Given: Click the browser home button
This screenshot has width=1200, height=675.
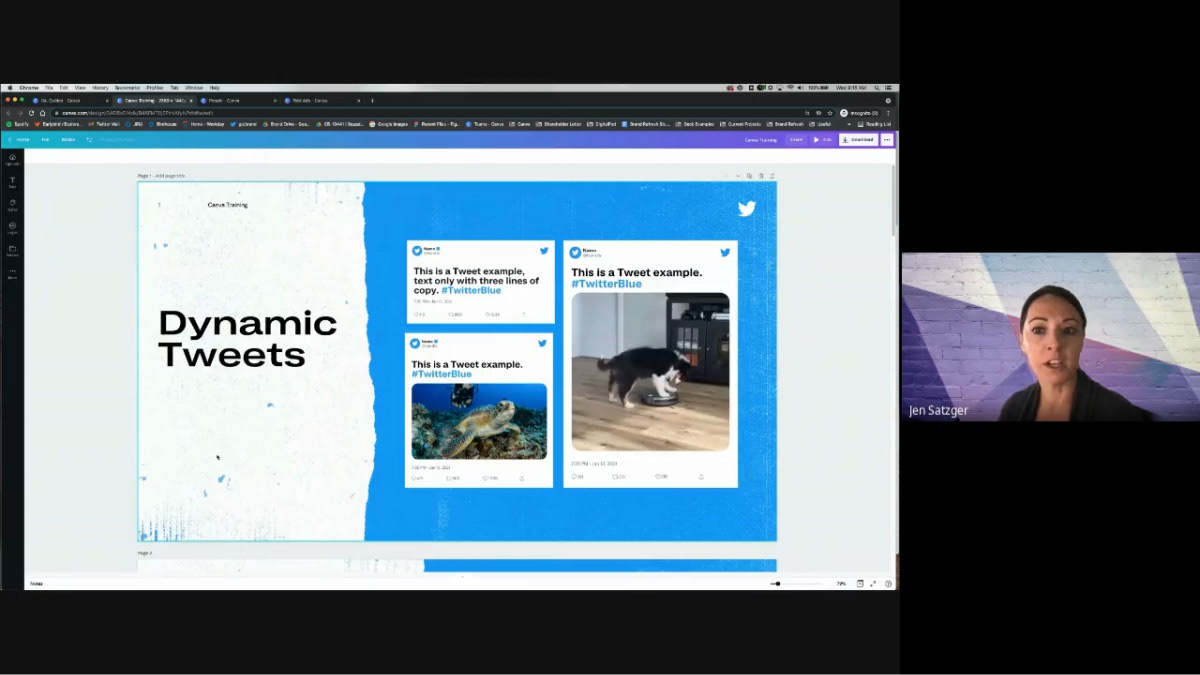Looking at the screenshot, I should [x=42, y=113].
